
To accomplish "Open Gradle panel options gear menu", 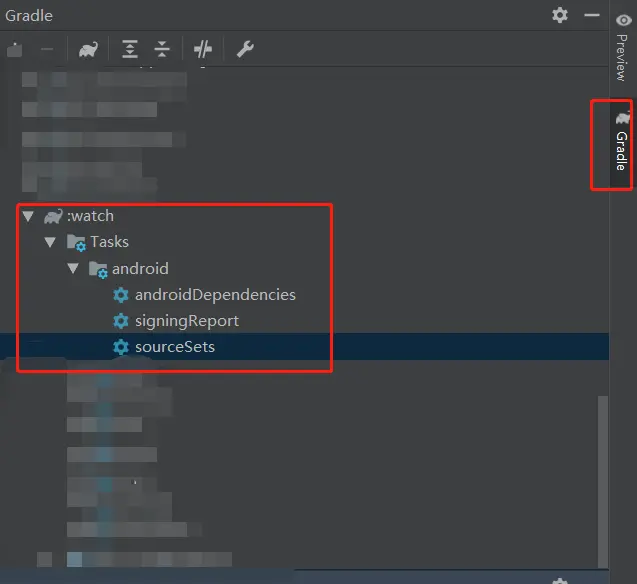I will pos(560,15).
